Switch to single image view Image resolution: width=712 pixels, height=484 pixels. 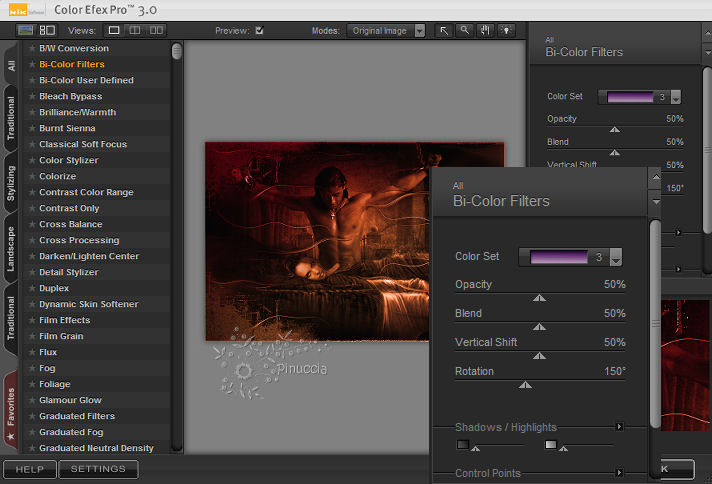pos(114,30)
